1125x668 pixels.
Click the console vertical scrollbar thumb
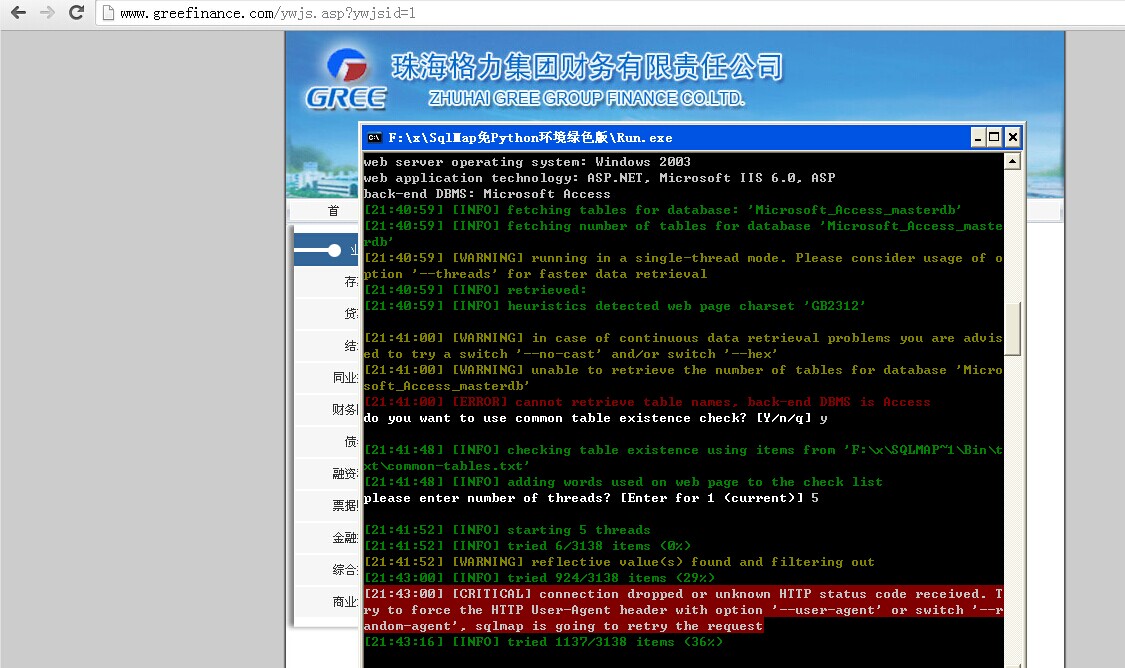pos(1012,329)
